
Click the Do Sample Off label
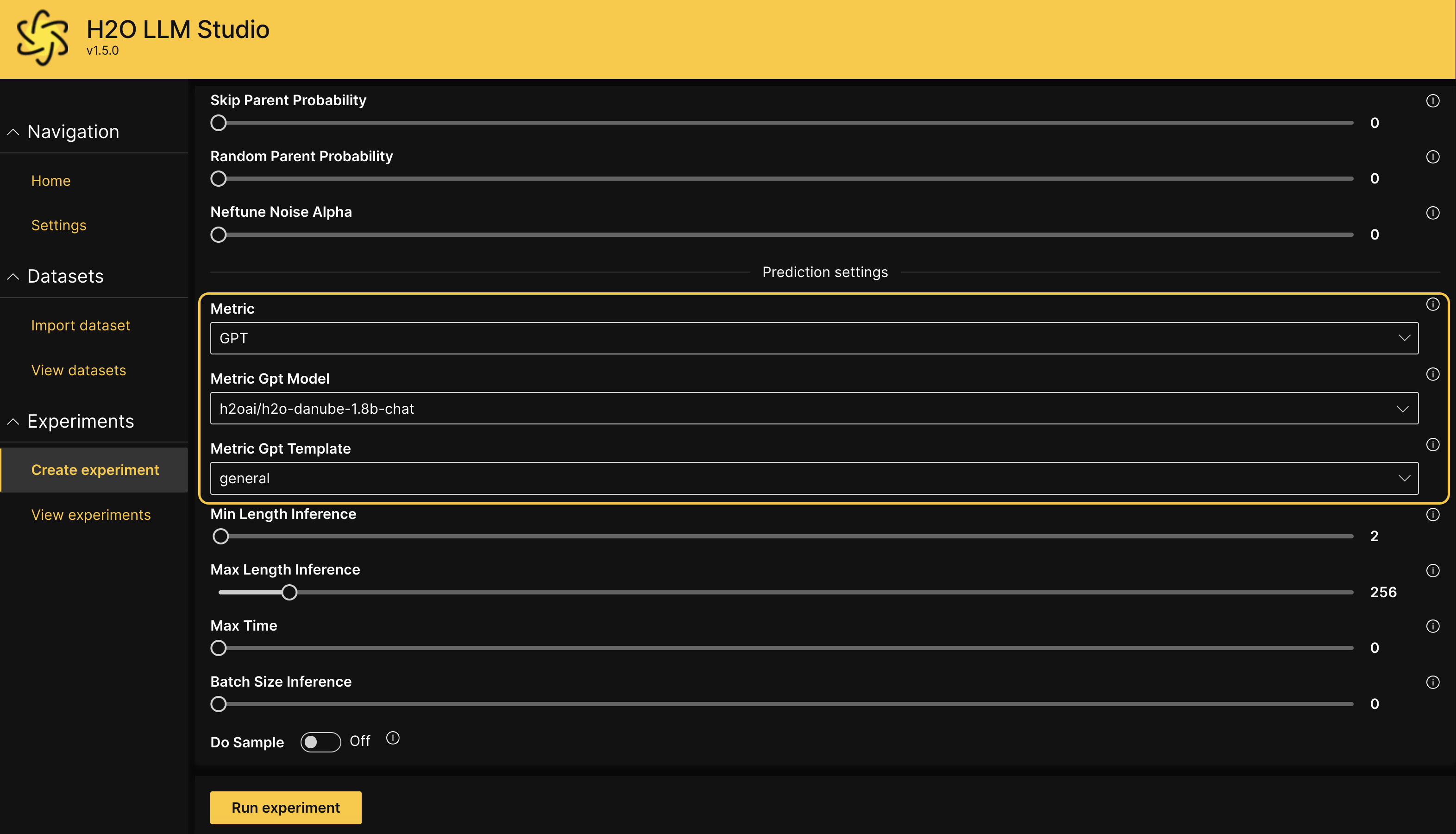[360, 741]
